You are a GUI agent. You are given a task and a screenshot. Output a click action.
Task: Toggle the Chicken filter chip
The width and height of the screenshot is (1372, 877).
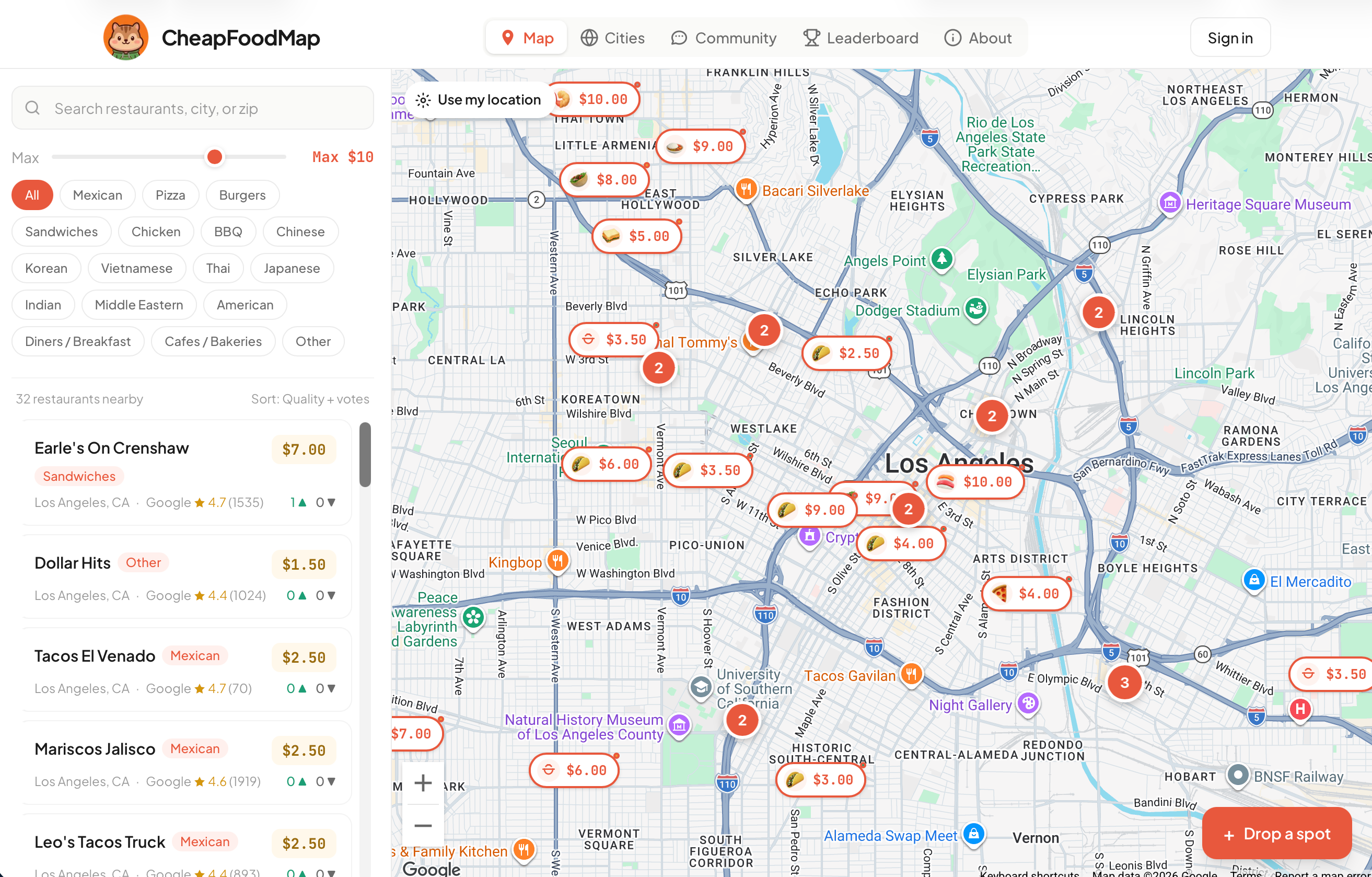click(156, 232)
